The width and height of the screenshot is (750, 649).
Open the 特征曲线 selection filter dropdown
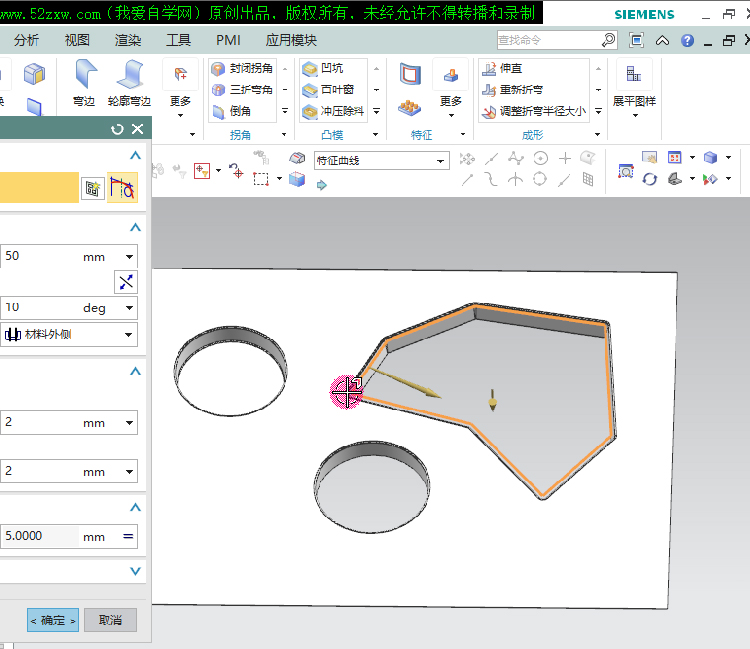click(x=382, y=160)
